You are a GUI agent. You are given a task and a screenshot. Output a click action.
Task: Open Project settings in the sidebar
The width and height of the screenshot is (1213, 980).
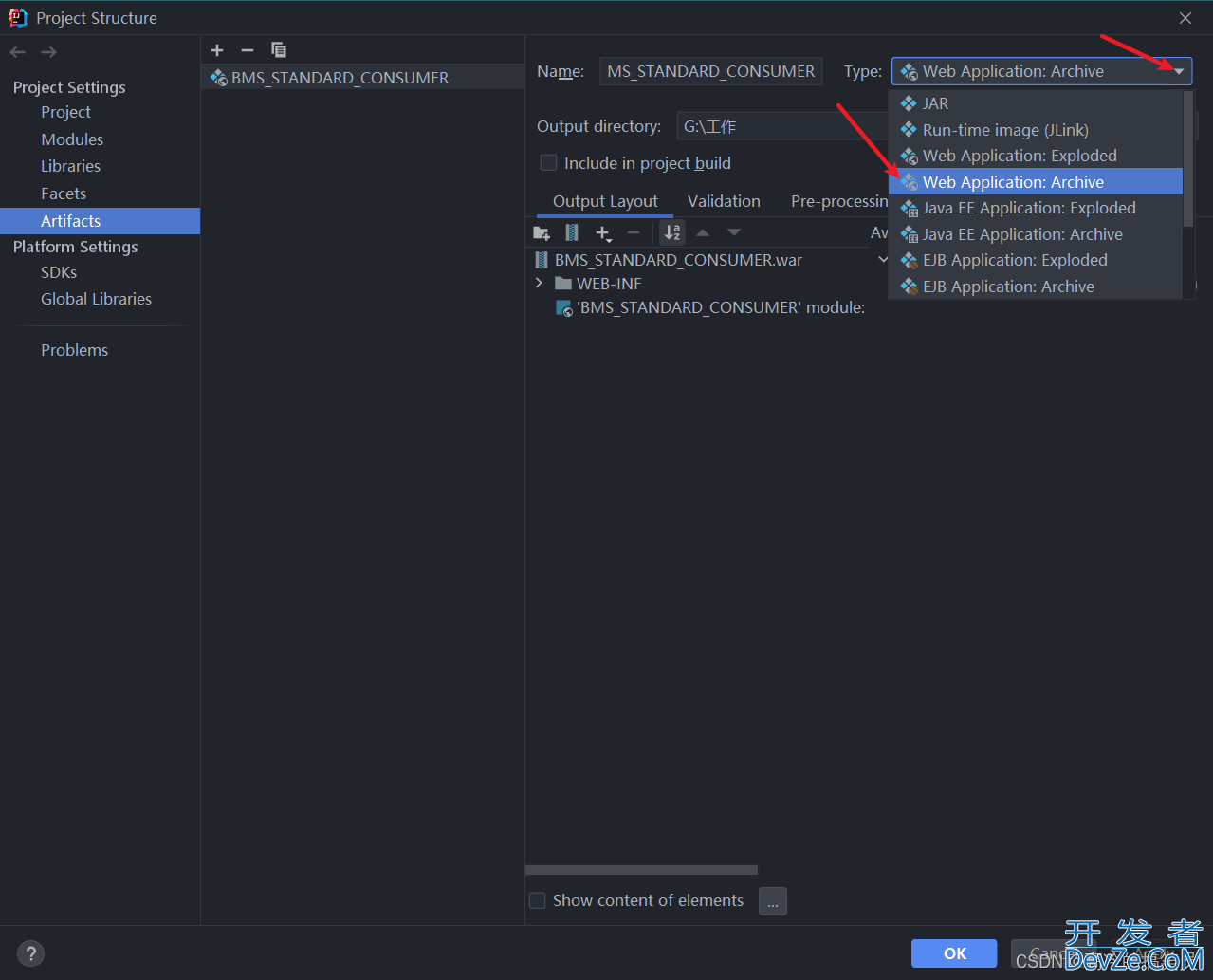coord(65,112)
